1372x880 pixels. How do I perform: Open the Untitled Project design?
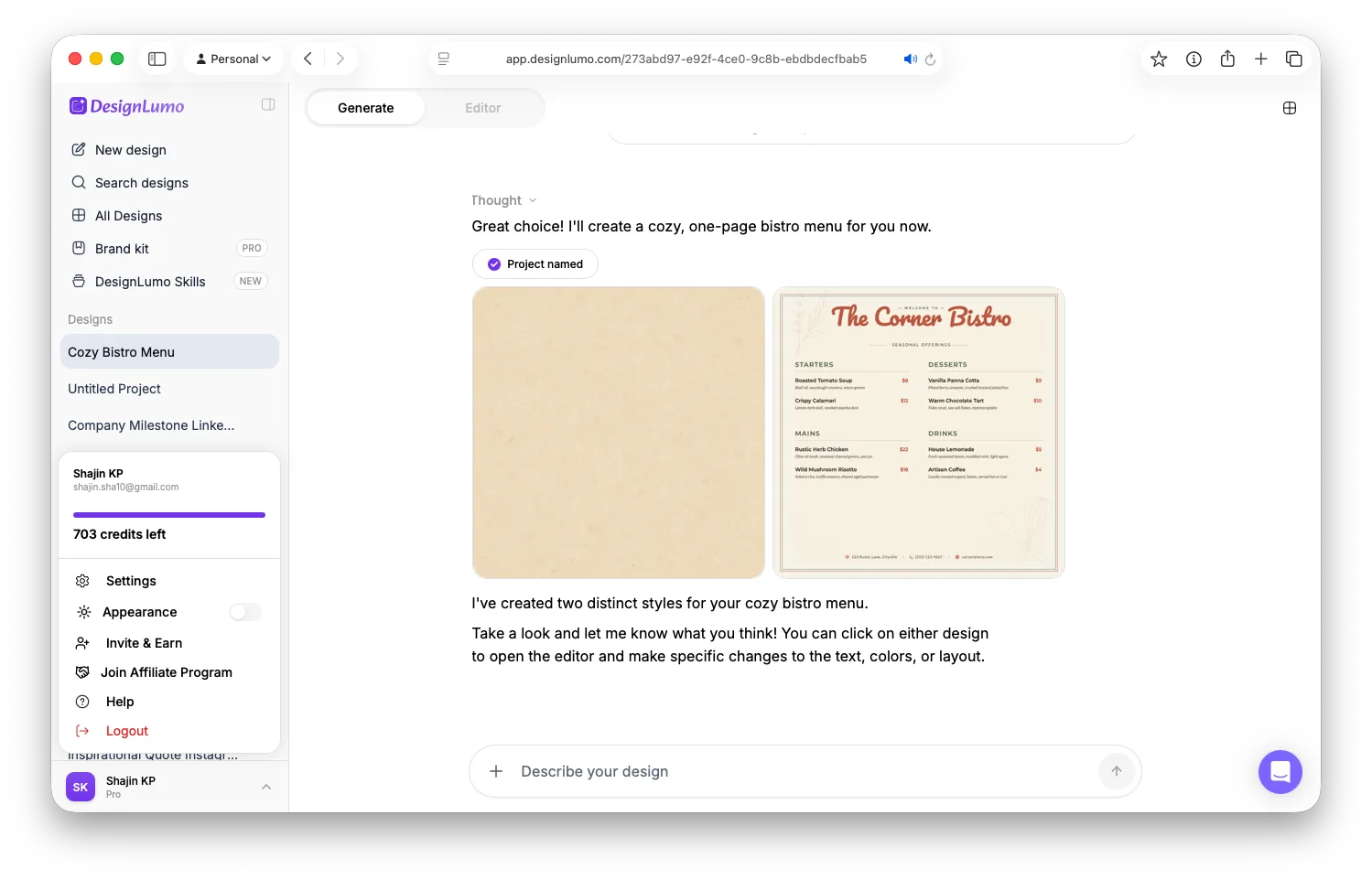pos(169,389)
